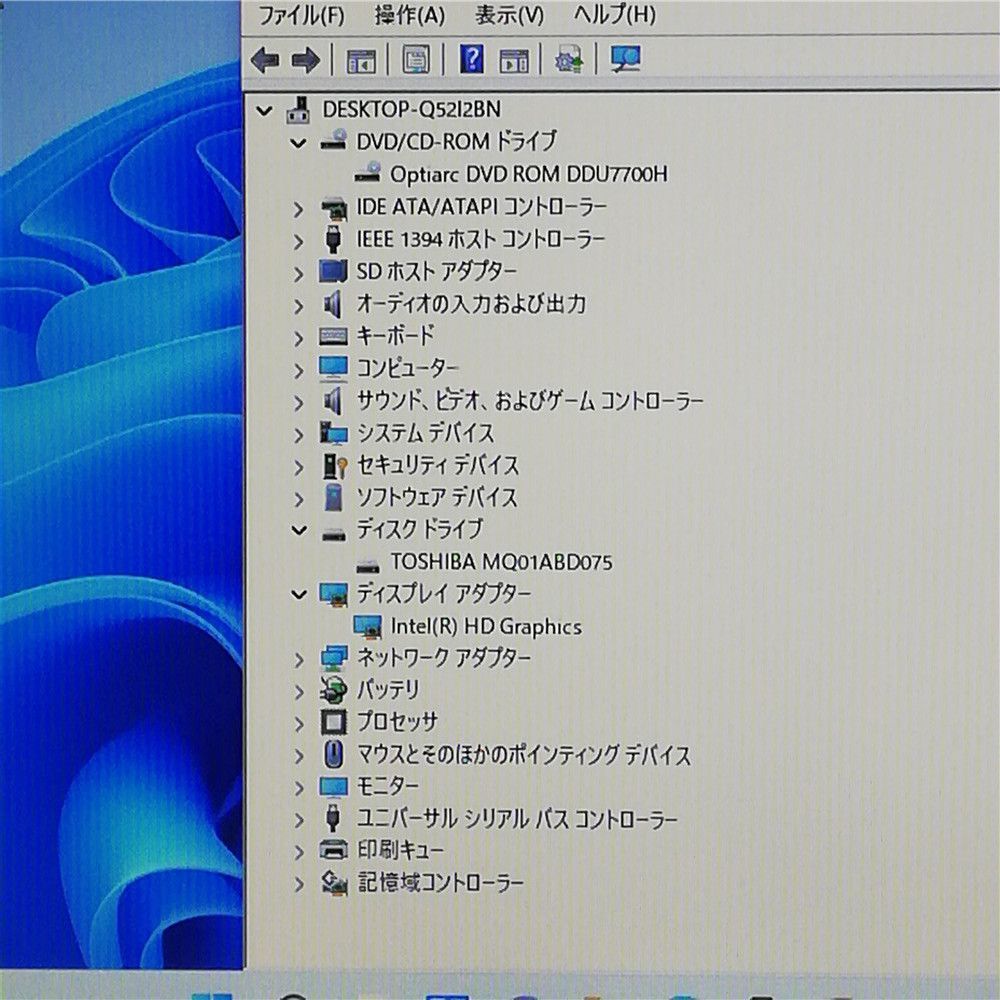Select the セキュリティ デバイス label
The width and height of the screenshot is (1000, 1000).
point(438,466)
